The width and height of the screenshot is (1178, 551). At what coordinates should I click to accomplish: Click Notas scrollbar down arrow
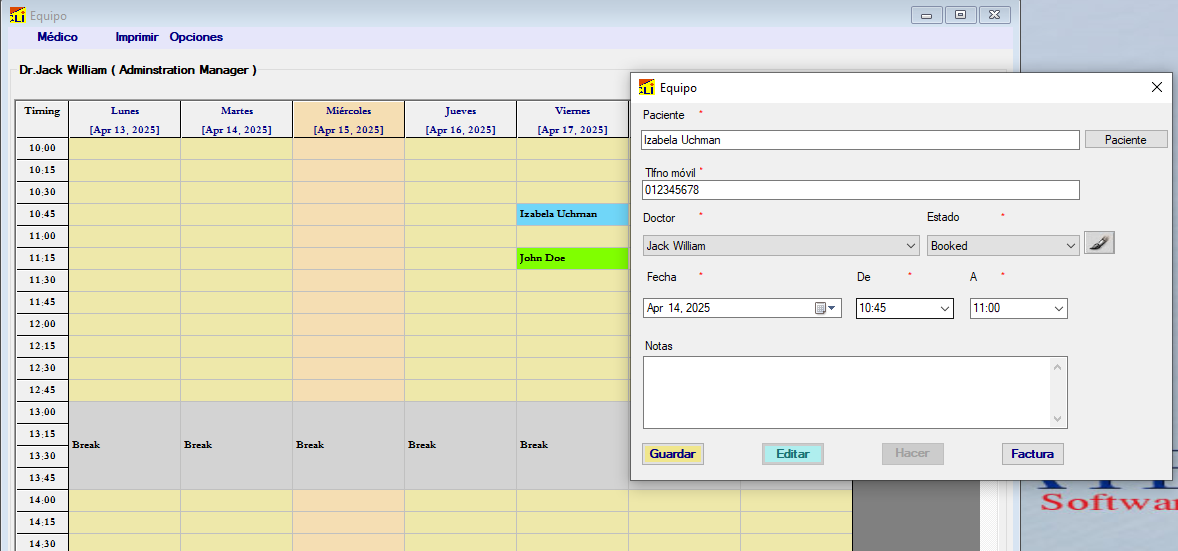(x=1059, y=419)
